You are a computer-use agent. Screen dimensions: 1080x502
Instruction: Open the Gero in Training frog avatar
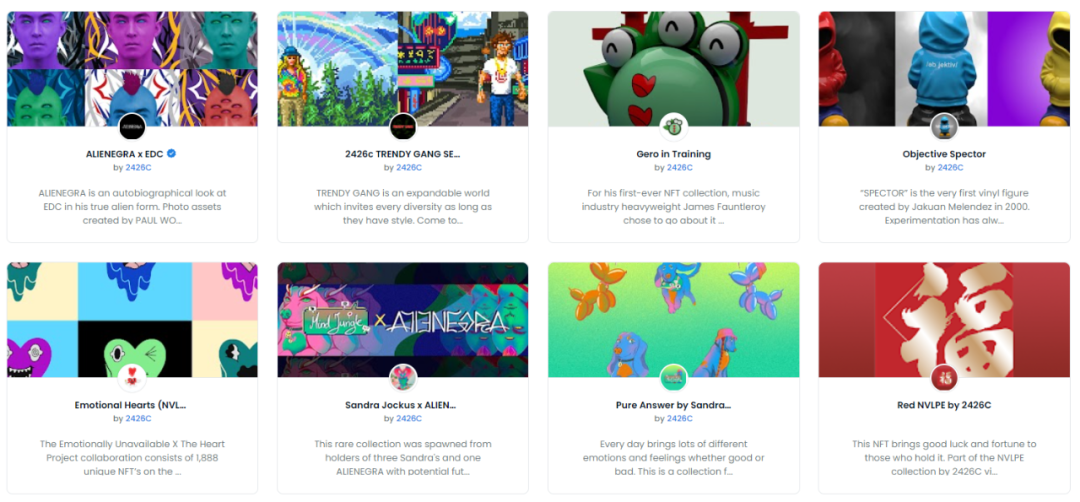coord(673,127)
